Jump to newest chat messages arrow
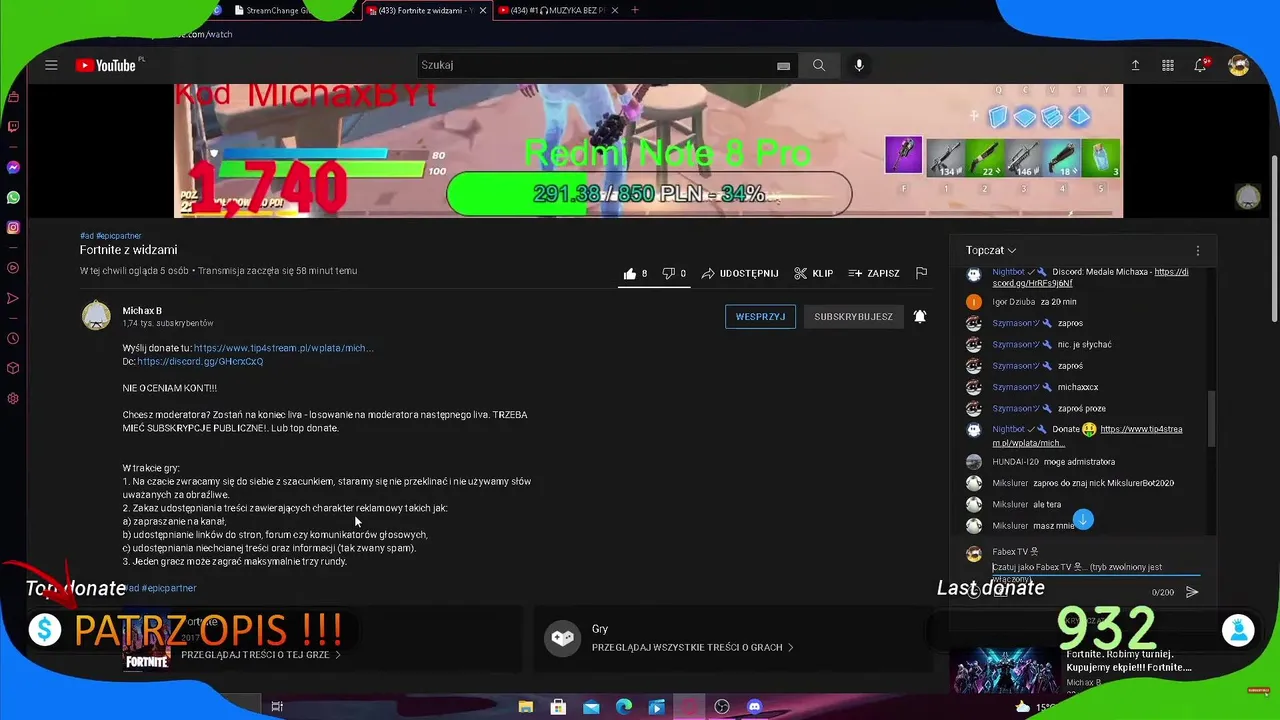The image size is (1280, 720). 1083,519
